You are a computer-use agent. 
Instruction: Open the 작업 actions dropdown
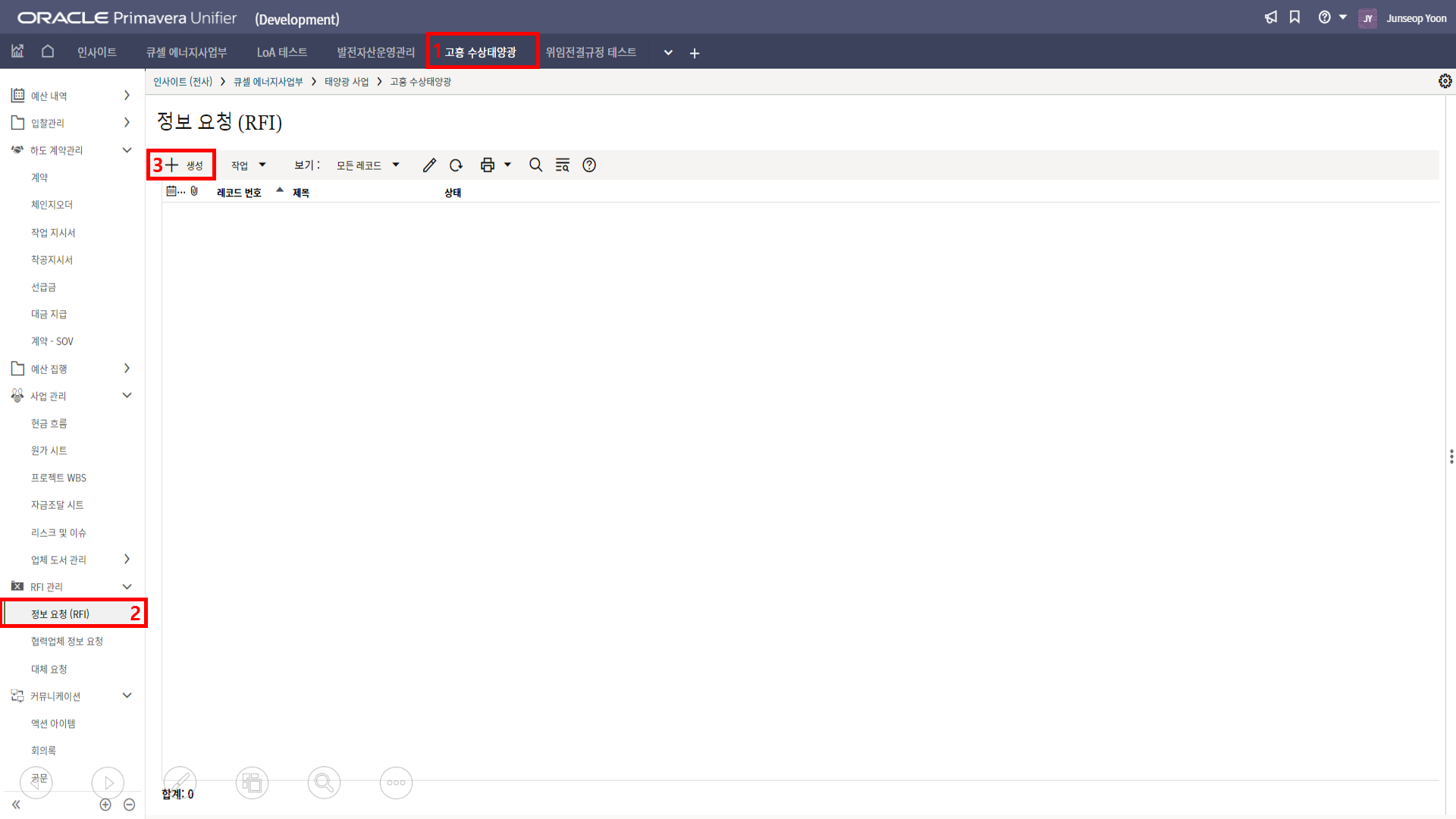248,165
